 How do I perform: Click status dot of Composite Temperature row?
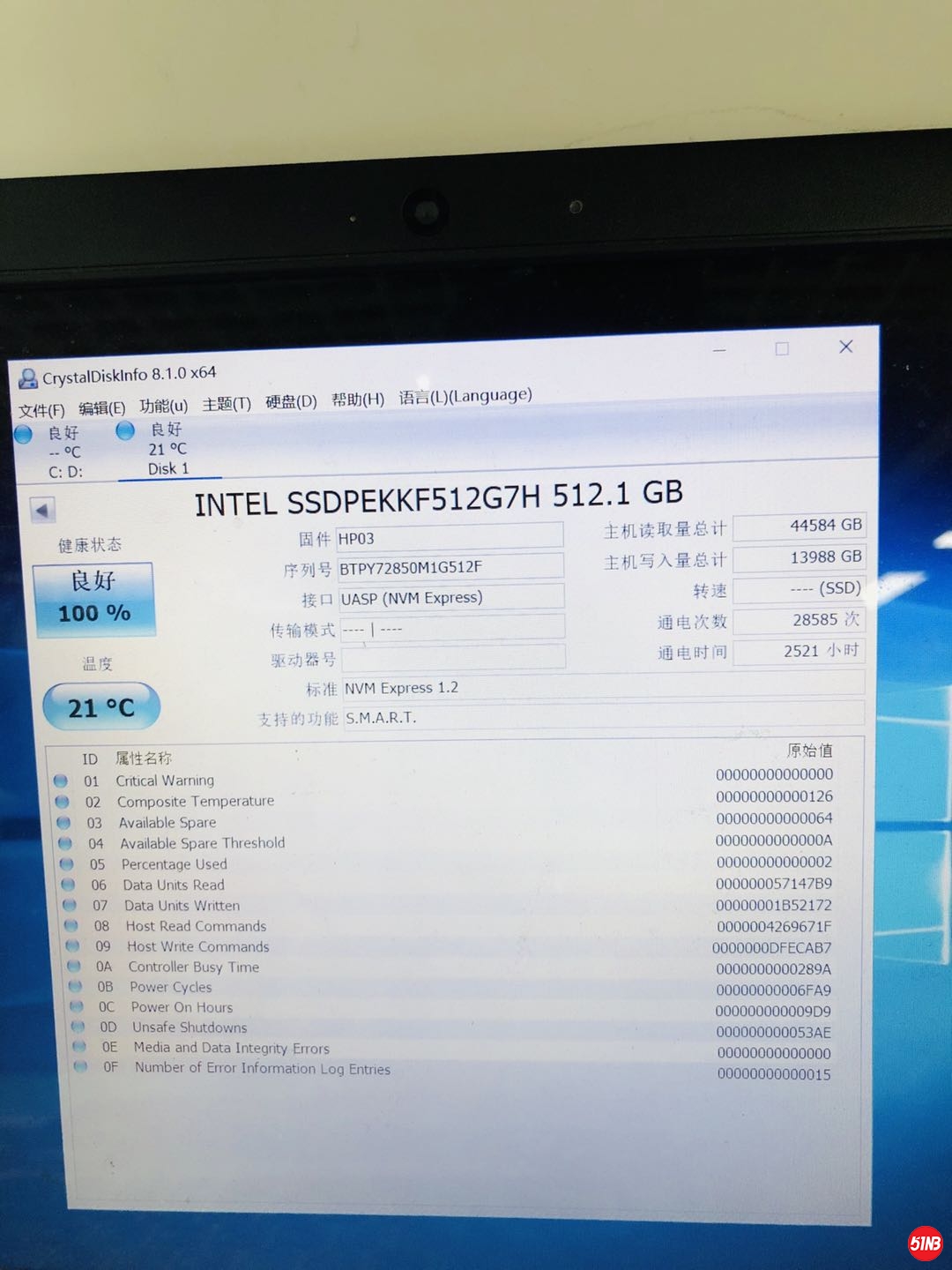coord(63,802)
